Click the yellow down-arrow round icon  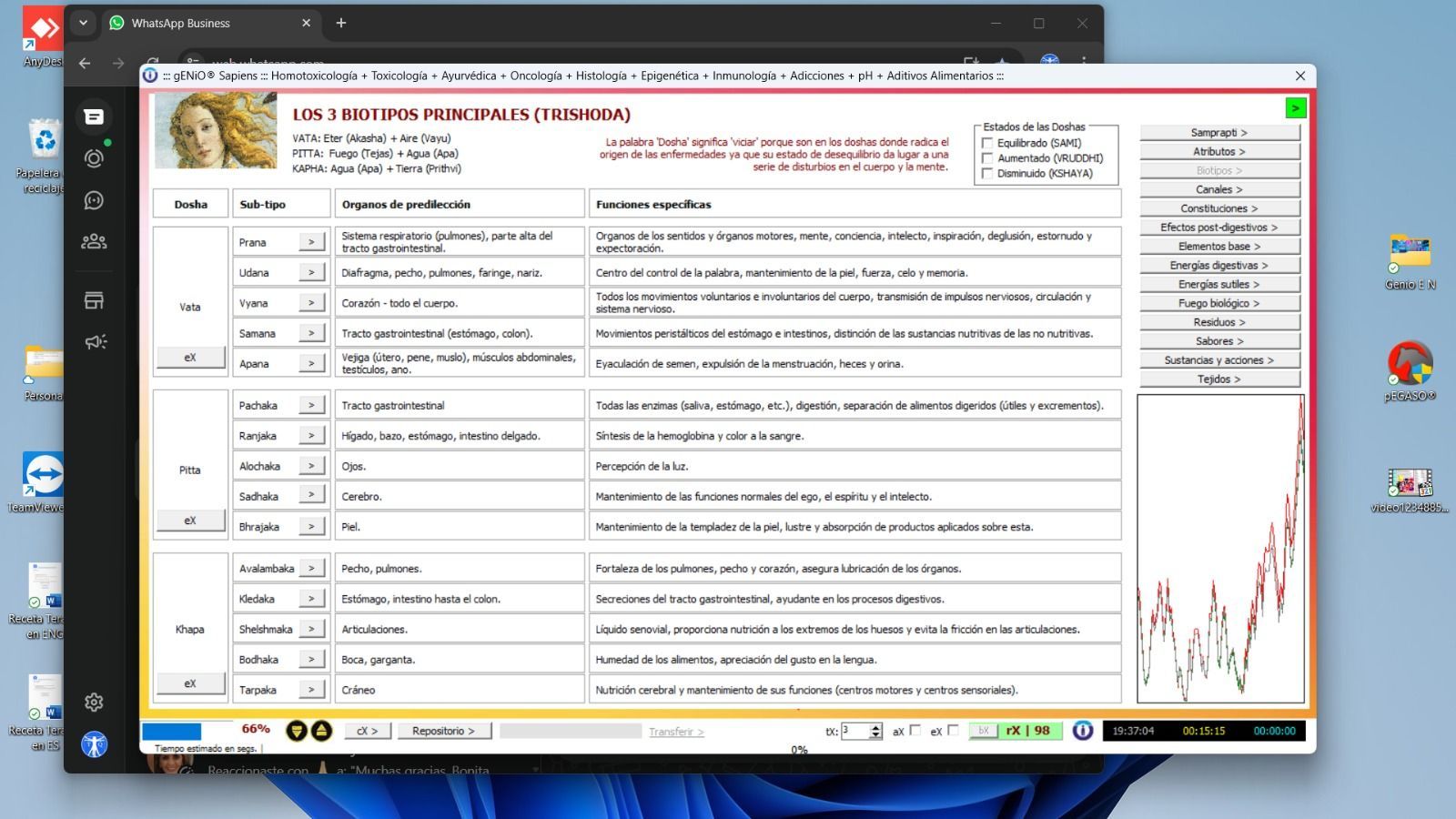(297, 731)
